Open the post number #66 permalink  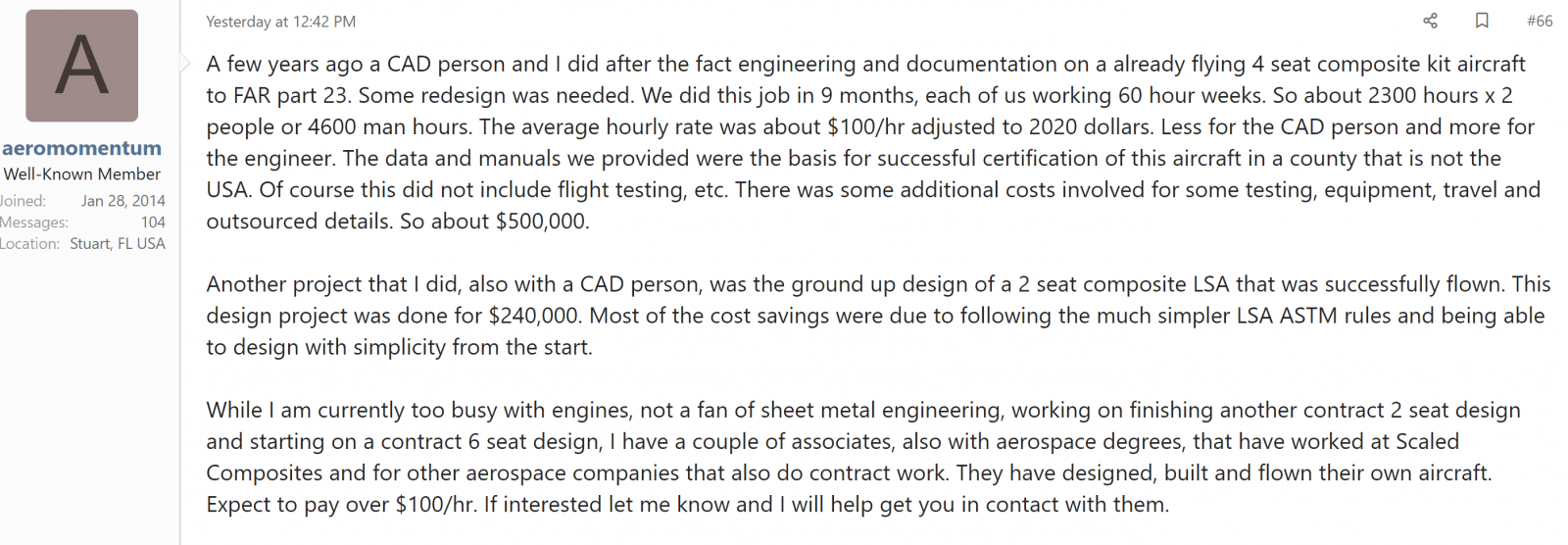pos(1539,21)
